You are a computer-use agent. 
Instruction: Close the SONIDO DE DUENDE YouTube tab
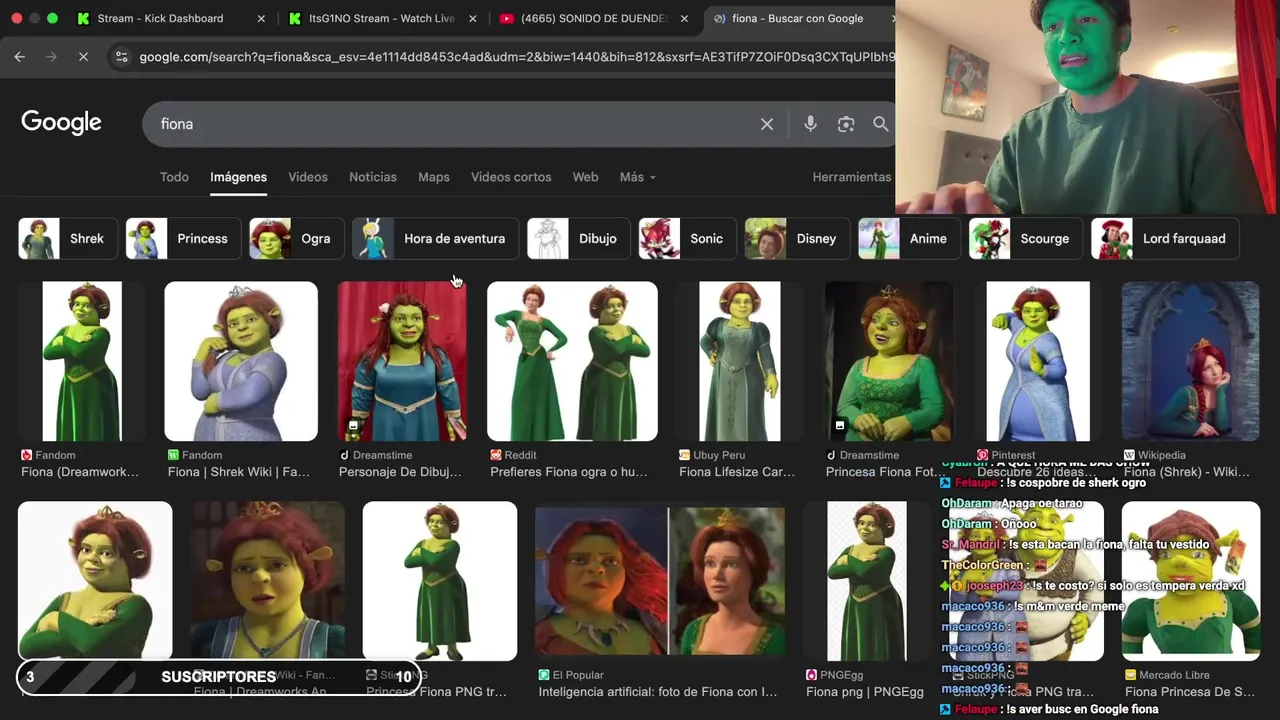tap(685, 18)
